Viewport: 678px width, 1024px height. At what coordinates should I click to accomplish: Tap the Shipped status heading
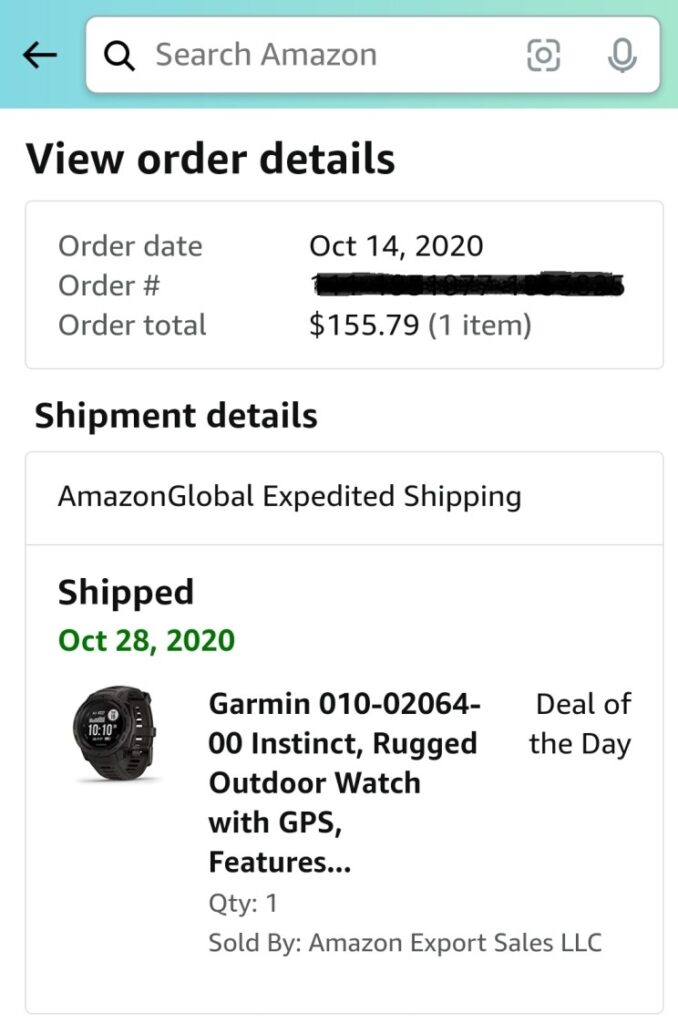point(126,592)
